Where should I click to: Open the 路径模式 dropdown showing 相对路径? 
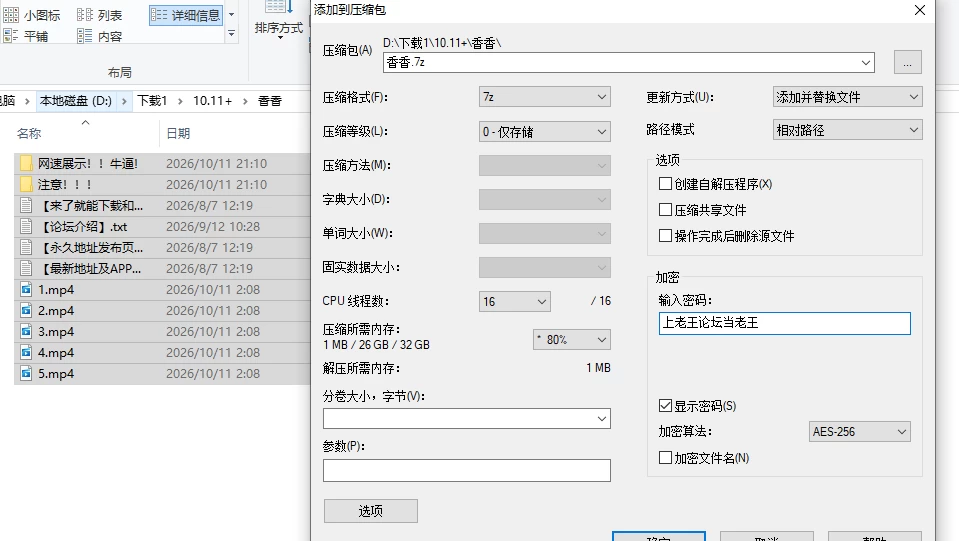[x=847, y=130]
